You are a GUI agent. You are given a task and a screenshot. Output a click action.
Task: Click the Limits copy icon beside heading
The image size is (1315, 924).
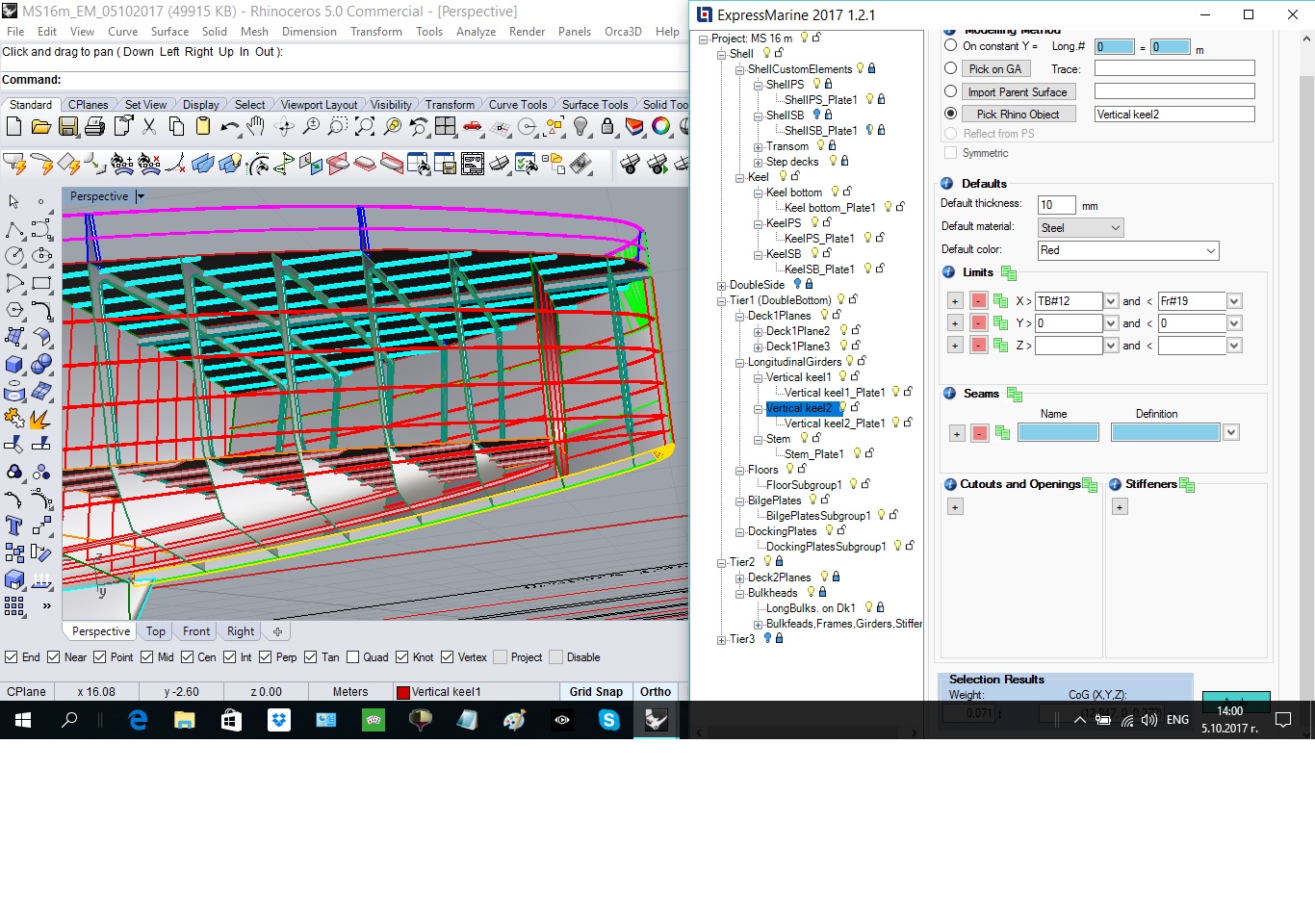1008,273
